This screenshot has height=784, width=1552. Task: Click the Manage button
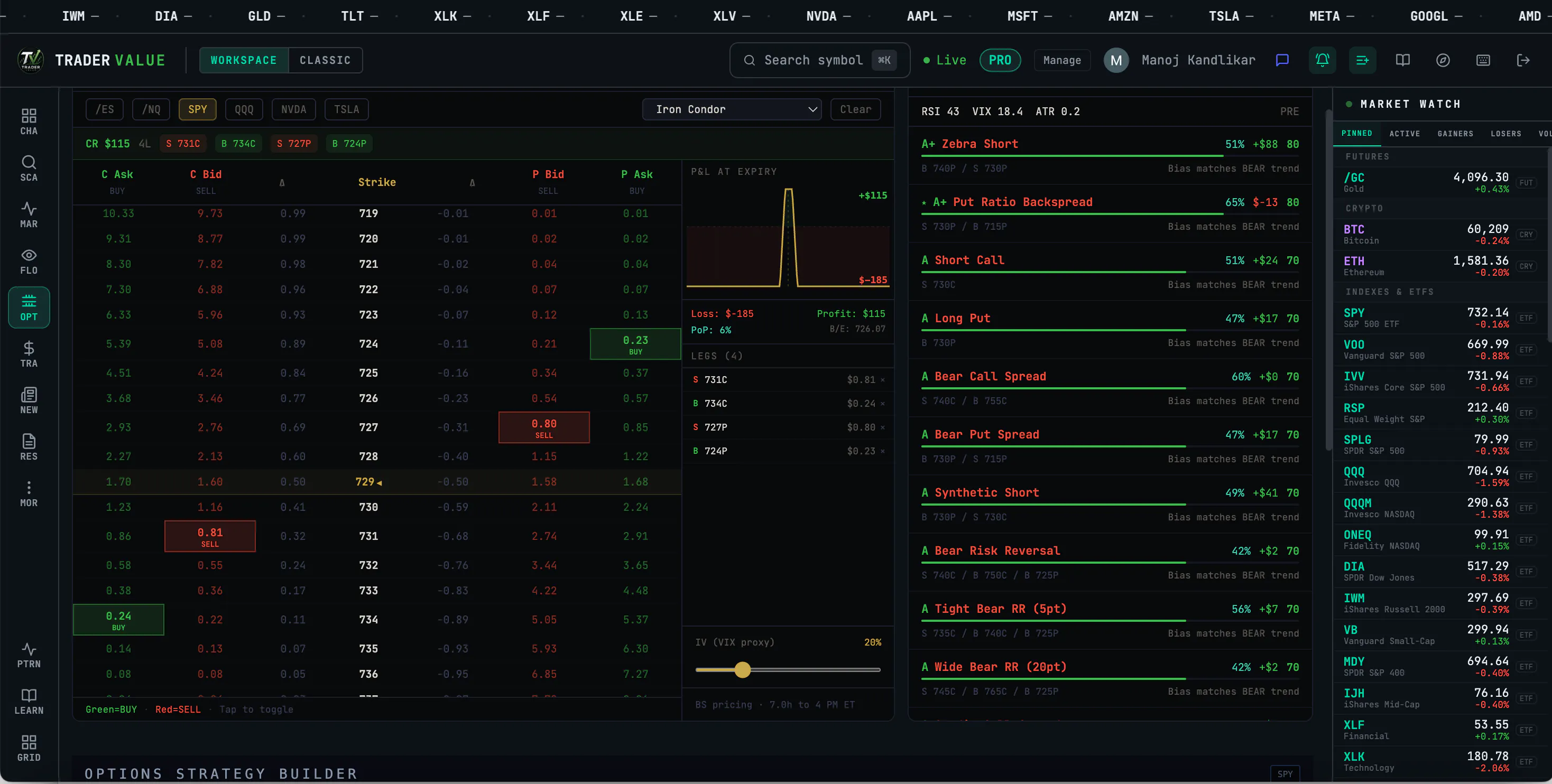[x=1062, y=60]
